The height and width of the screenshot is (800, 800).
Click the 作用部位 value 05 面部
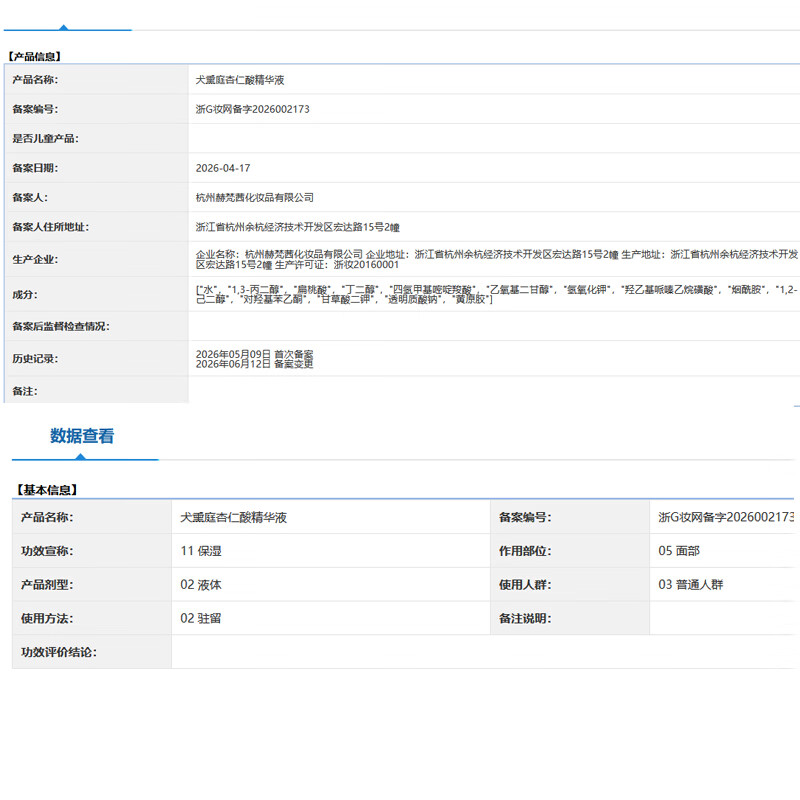[679, 551]
